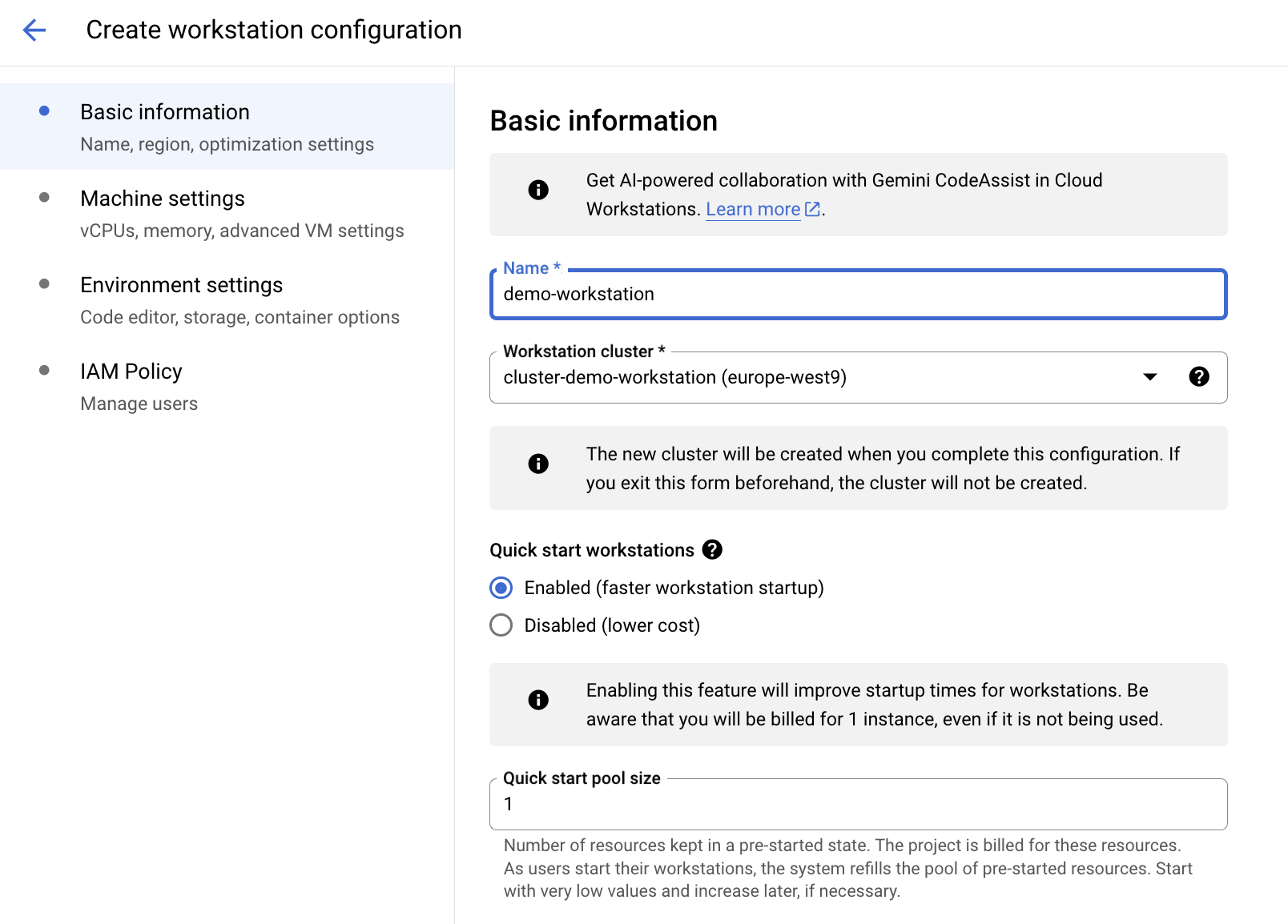Go to Machine settings step
Image resolution: width=1288 pixels, height=924 pixels.
(163, 199)
